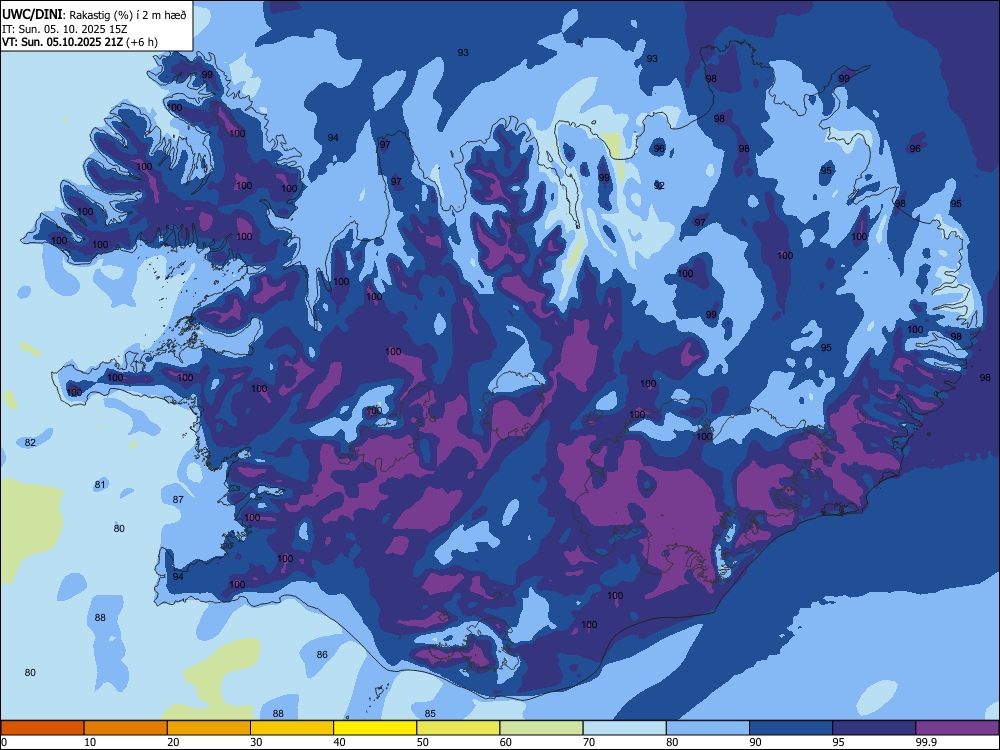1000x750 pixels.
Task: Click the dark orange 0–10 legend swatch
Action: click(x=42, y=728)
